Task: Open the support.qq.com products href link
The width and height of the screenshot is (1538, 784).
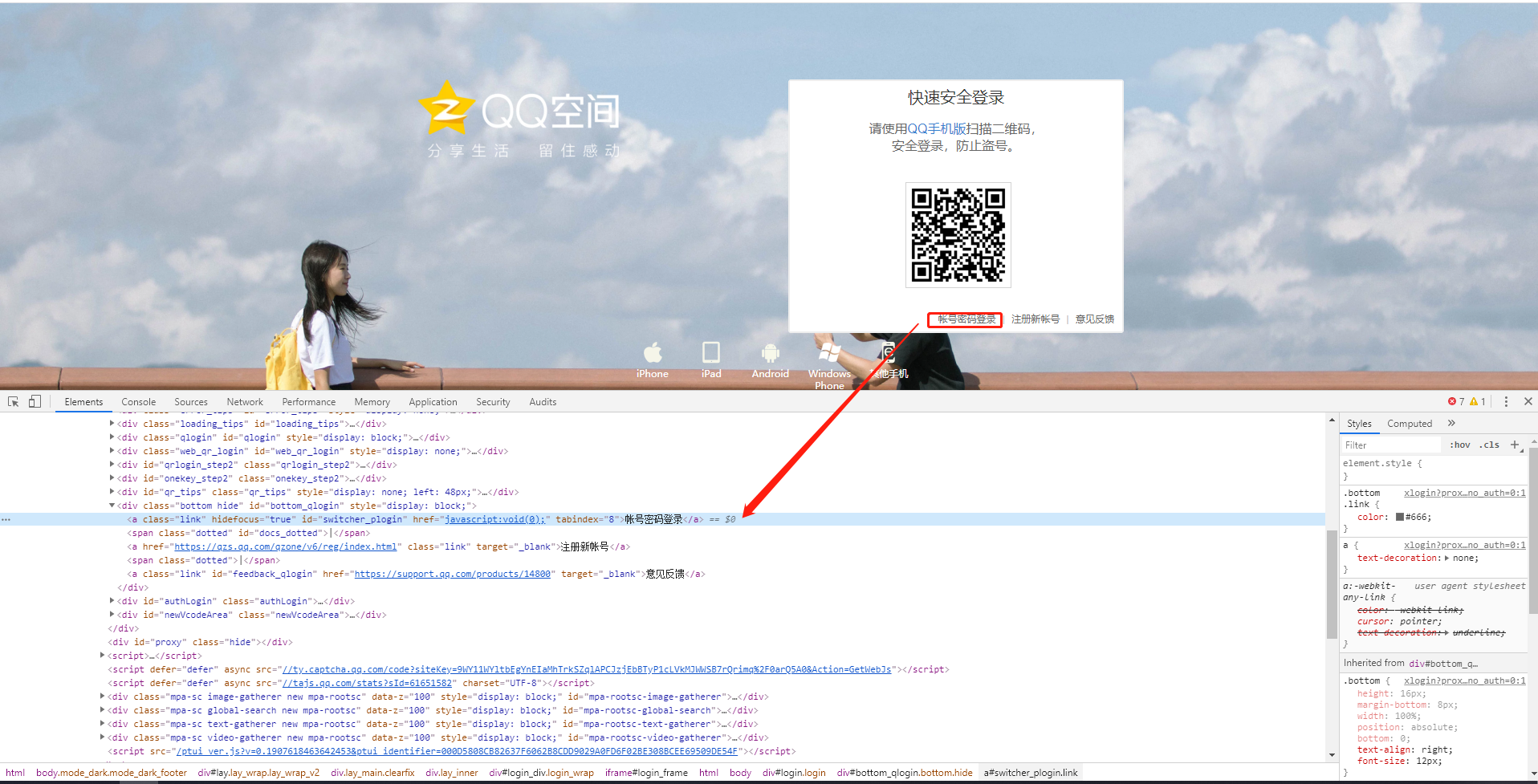Action: tap(453, 574)
